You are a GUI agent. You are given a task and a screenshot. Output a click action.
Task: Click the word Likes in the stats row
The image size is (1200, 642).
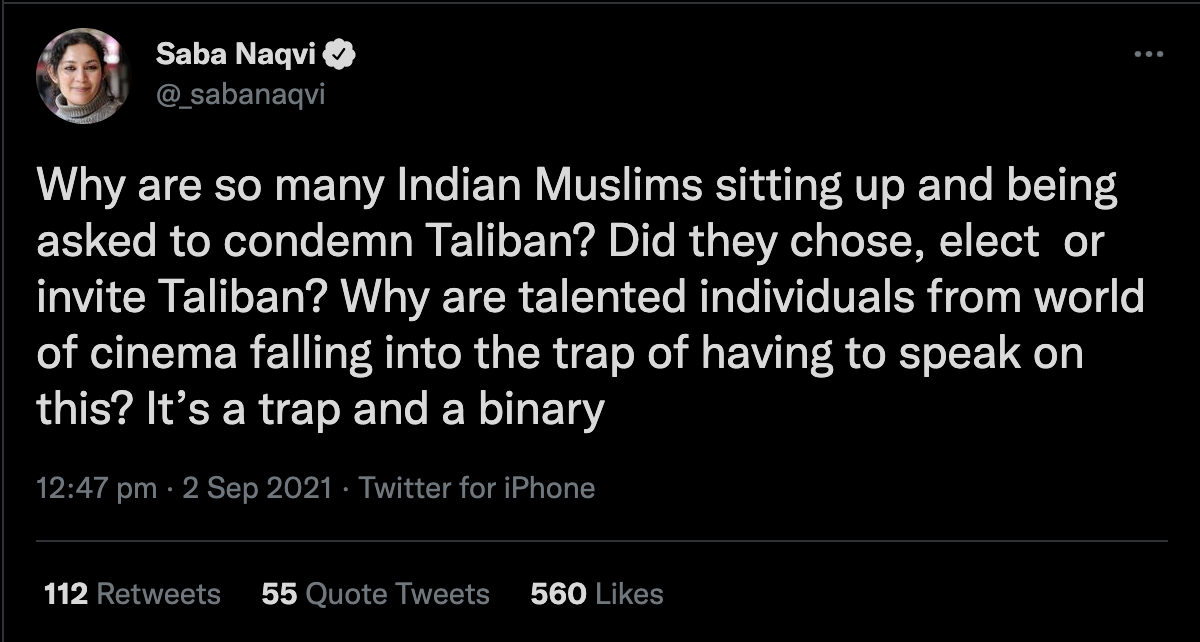[629, 594]
